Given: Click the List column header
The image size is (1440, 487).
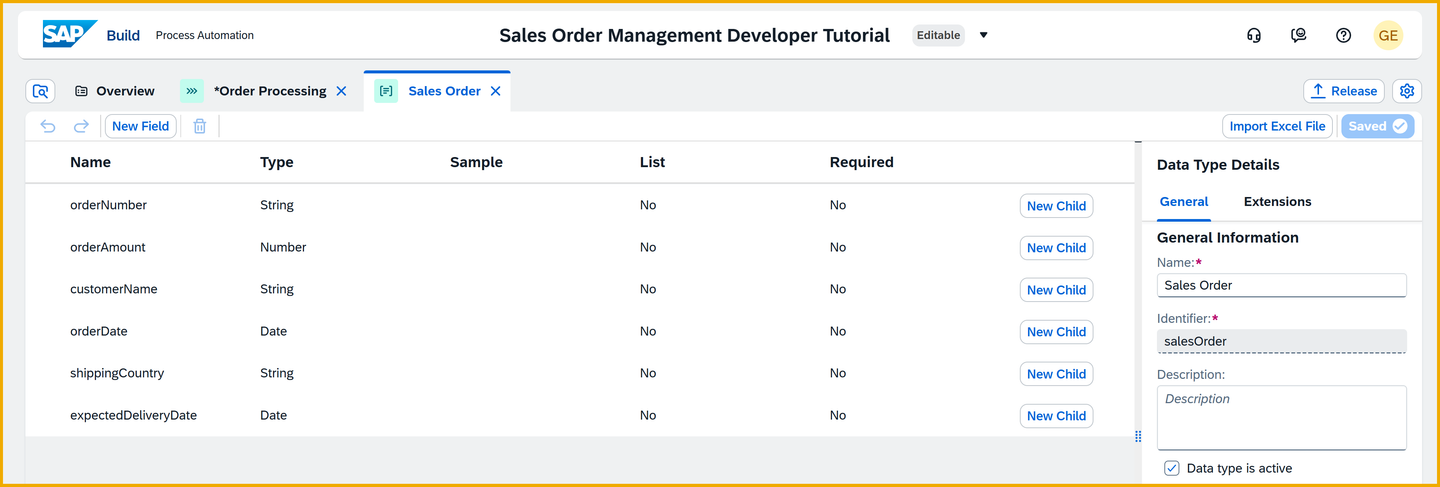Looking at the screenshot, I should pyautogui.click(x=652, y=162).
